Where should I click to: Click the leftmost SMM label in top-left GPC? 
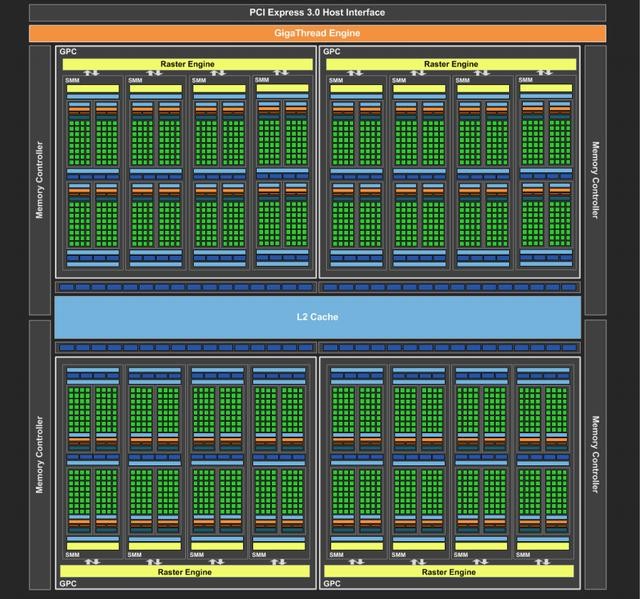pos(72,80)
